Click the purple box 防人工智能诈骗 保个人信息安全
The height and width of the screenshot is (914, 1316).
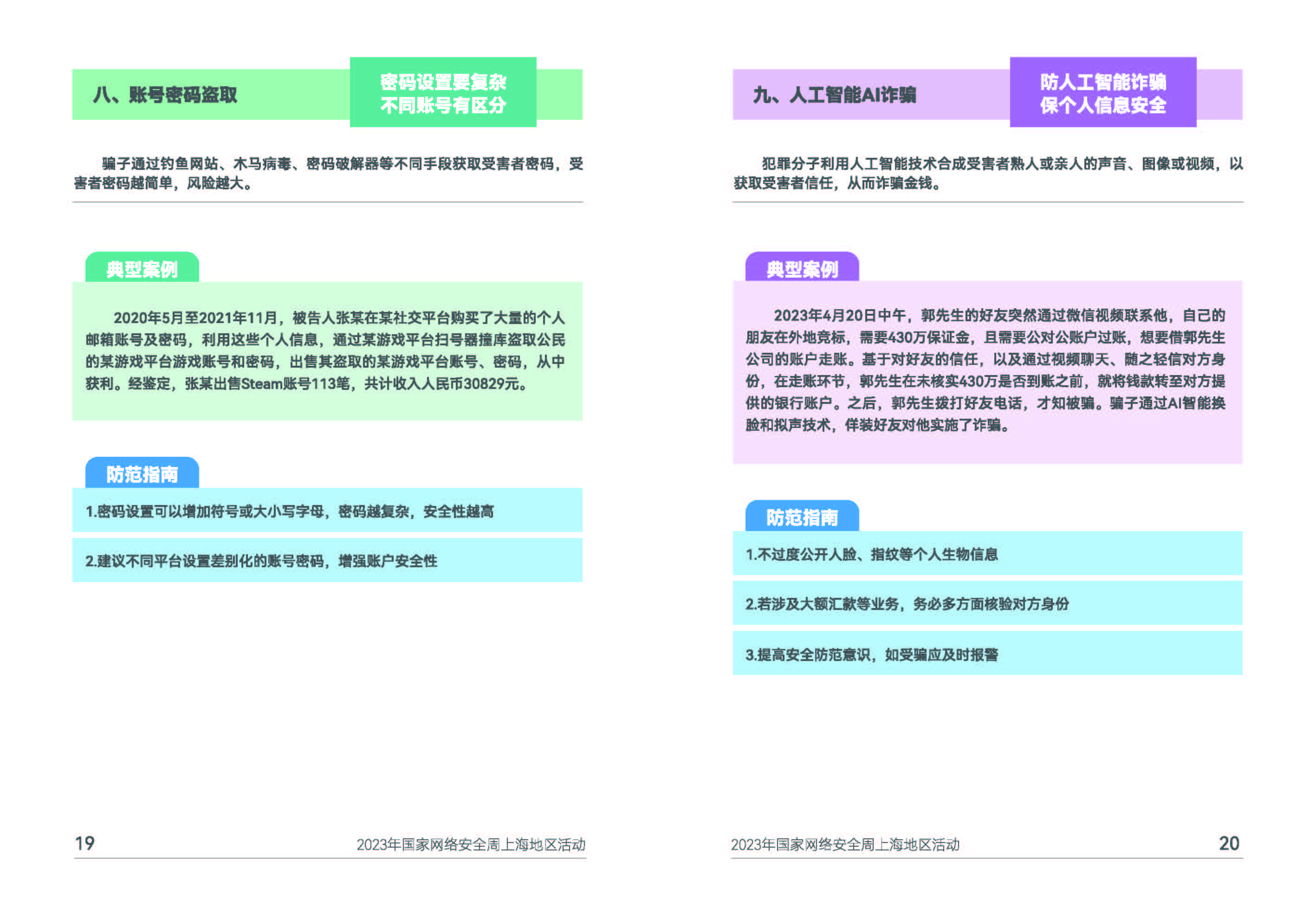(1102, 92)
